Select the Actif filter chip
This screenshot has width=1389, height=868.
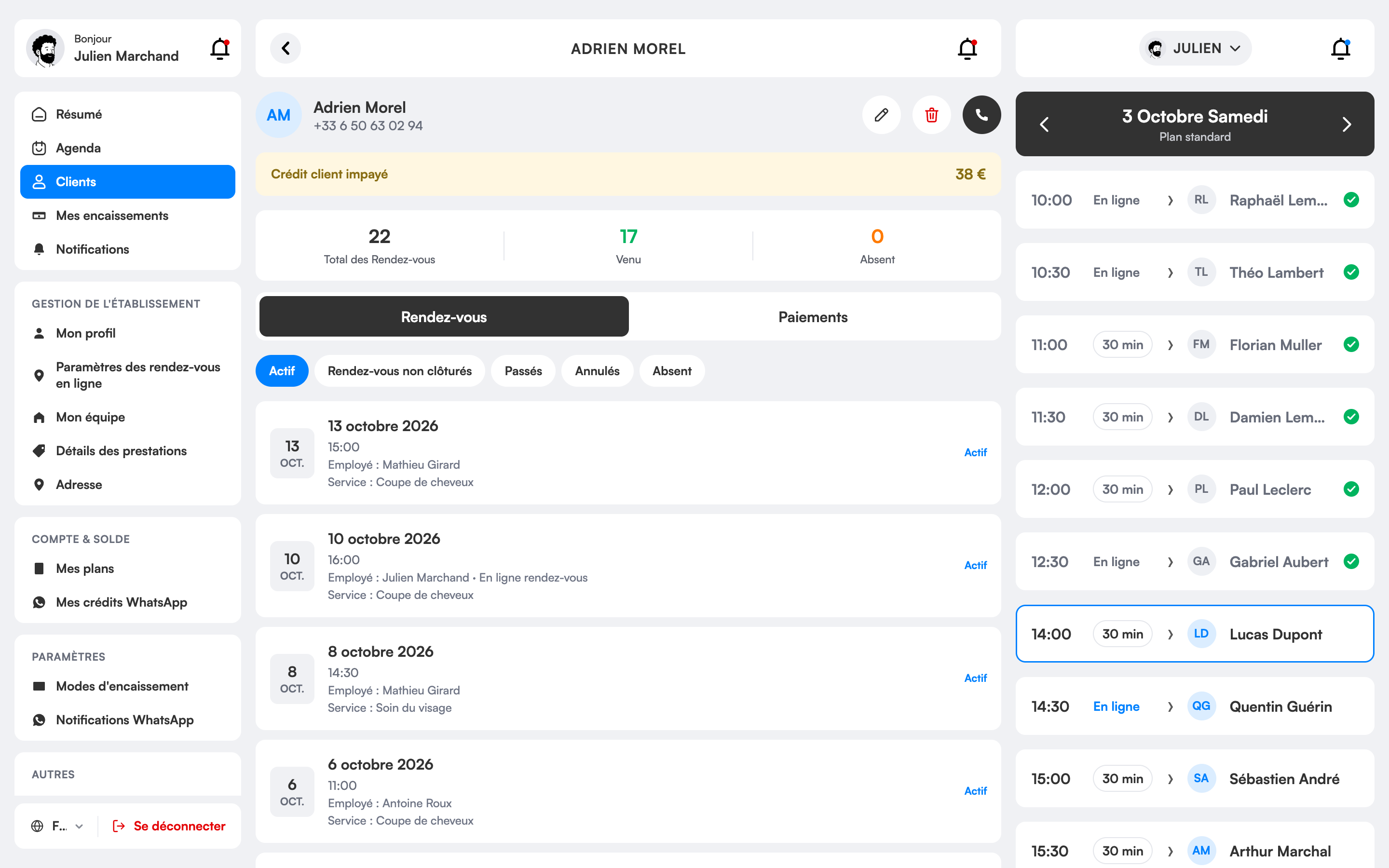coord(282,371)
